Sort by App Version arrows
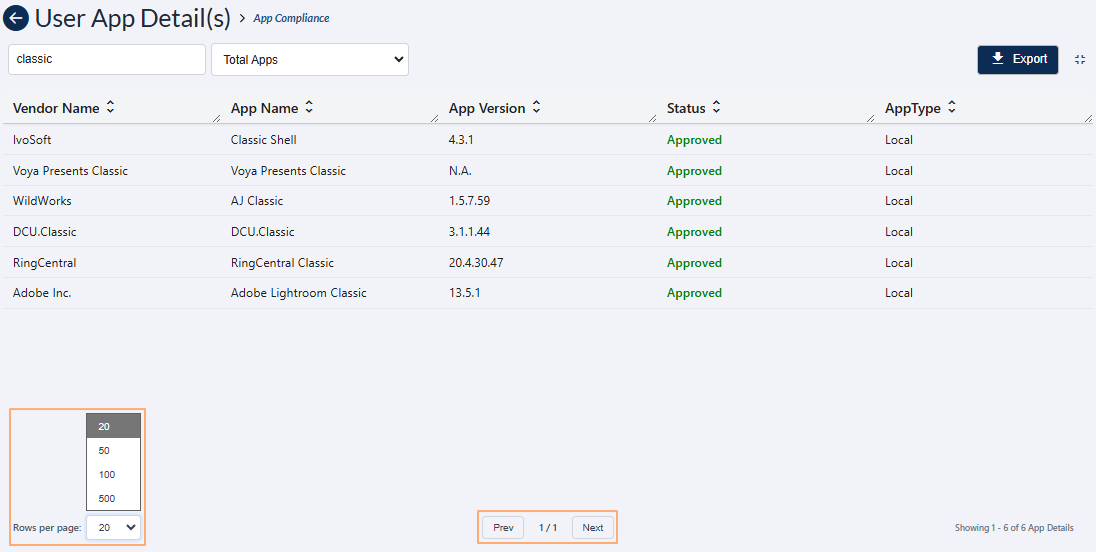 536,108
